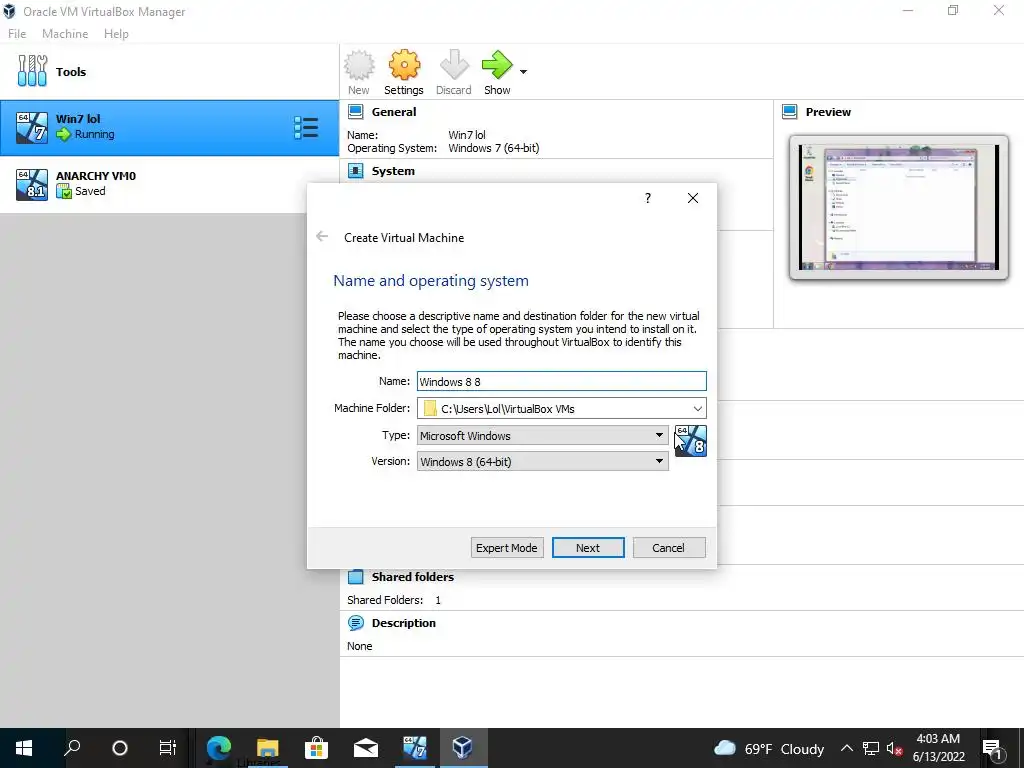Click the Shared folders section icon
This screenshot has width=1024, height=768.
tap(355, 577)
